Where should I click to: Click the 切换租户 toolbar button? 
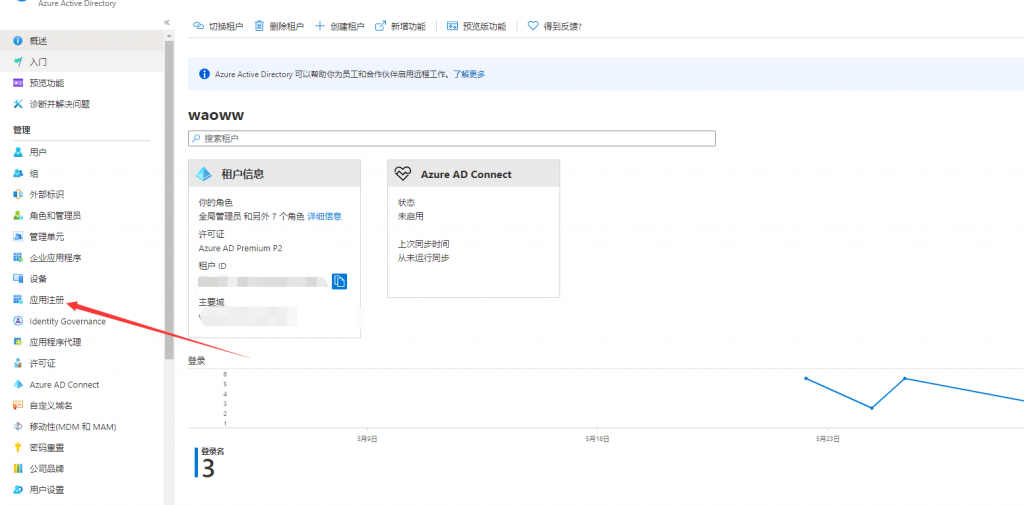pos(218,26)
